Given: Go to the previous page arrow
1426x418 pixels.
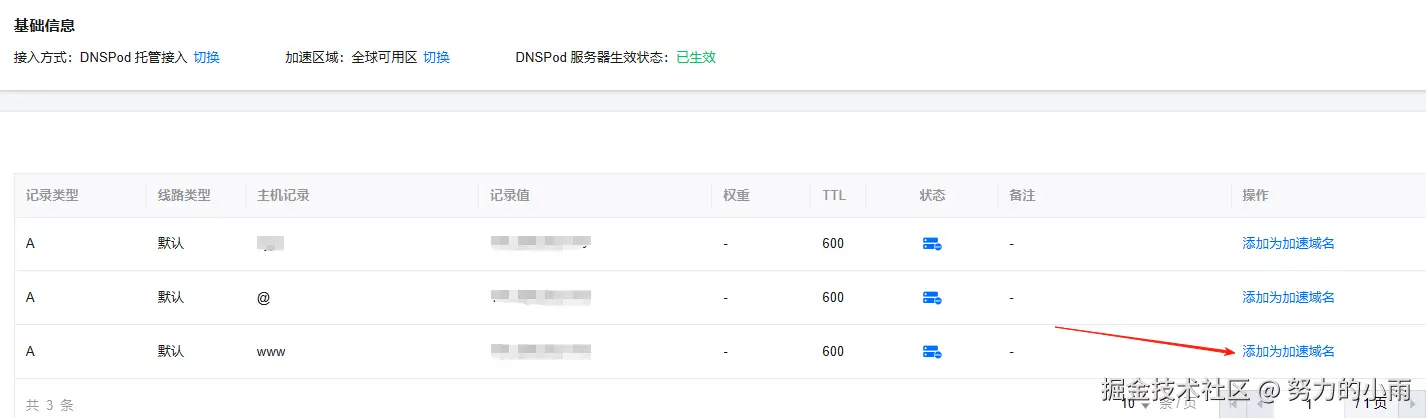Looking at the screenshot, I should coord(1260,404).
